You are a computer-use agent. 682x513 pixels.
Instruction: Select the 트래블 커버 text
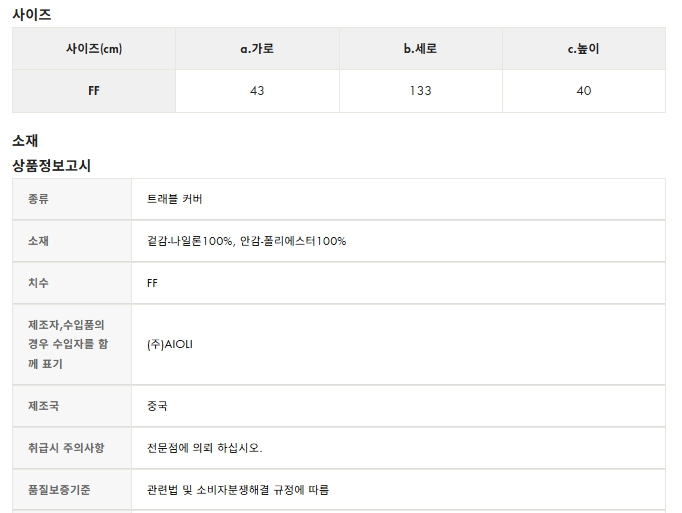click(174, 199)
